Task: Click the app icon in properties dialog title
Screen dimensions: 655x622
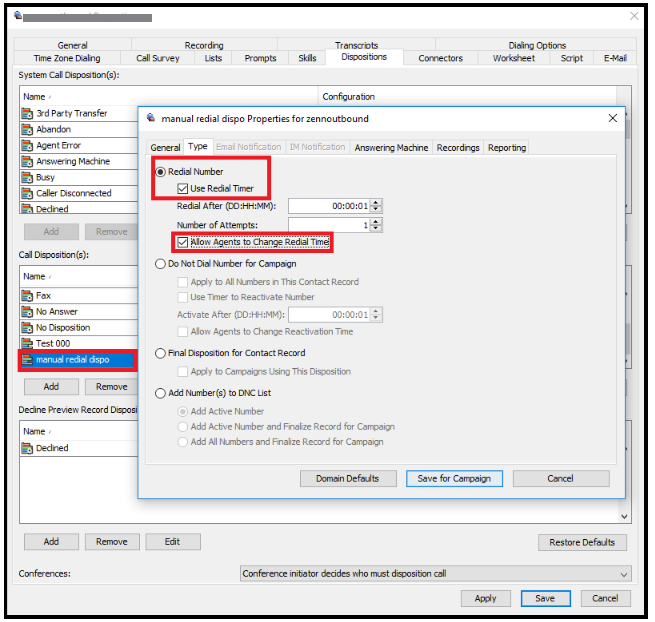Action: pyautogui.click(x=151, y=118)
